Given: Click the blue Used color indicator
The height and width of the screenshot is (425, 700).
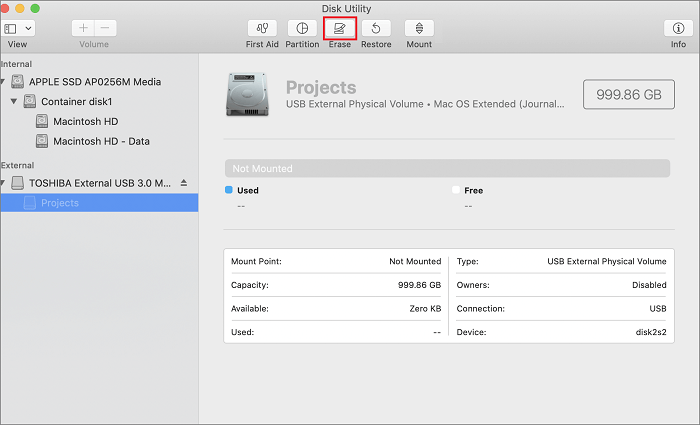Looking at the screenshot, I should coord(229,189).
